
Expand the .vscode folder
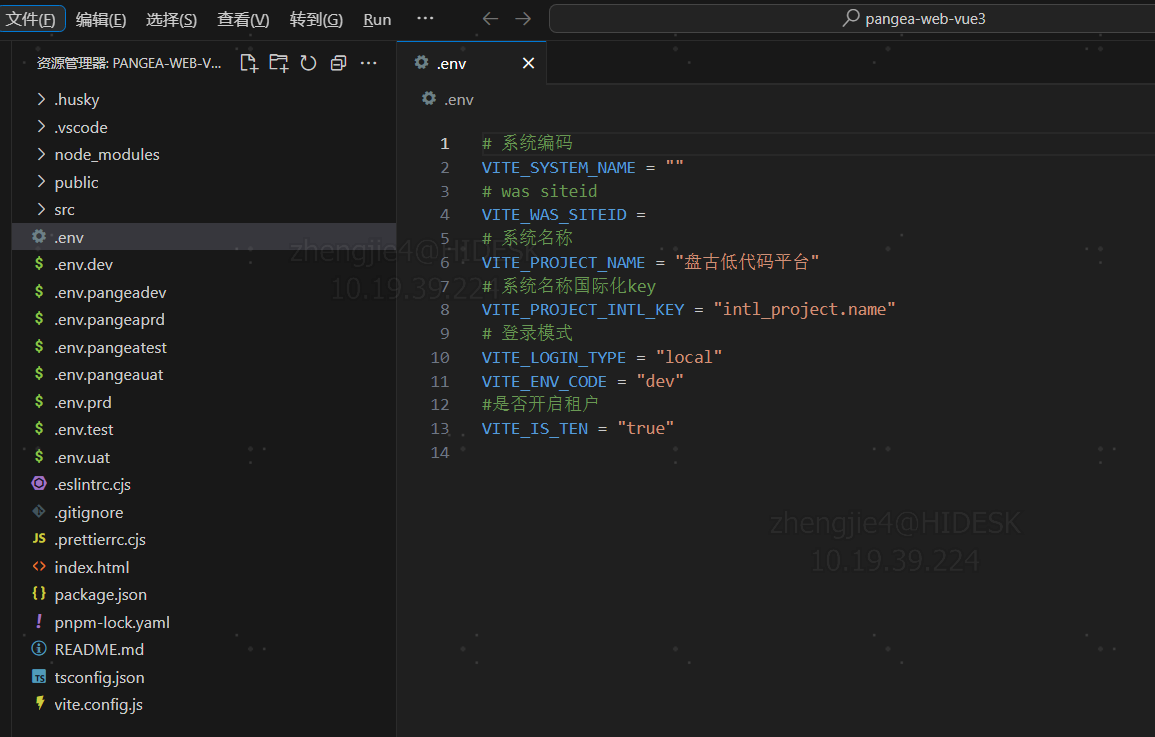pos(41,127)
